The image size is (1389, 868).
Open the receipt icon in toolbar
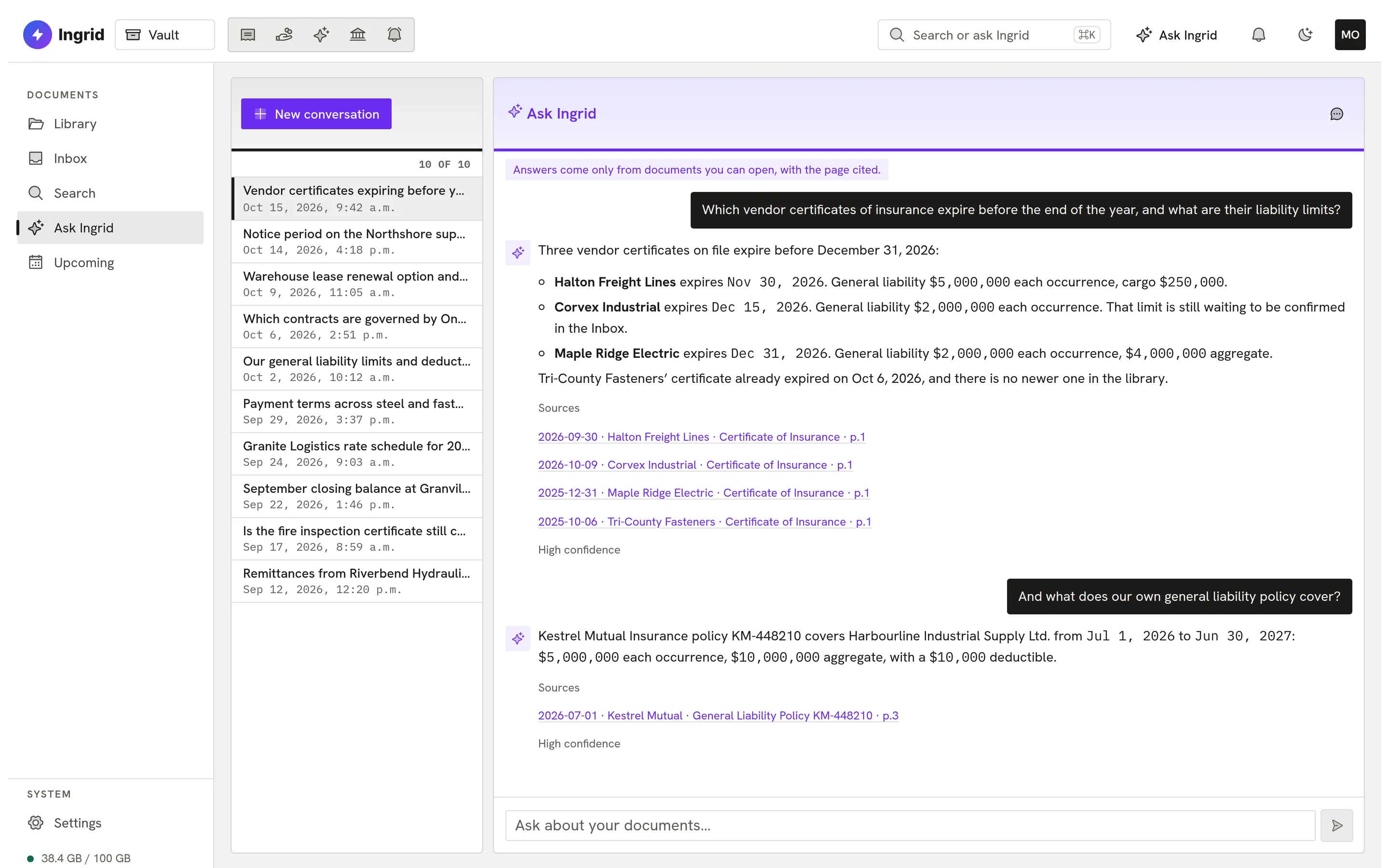(248, 35)
